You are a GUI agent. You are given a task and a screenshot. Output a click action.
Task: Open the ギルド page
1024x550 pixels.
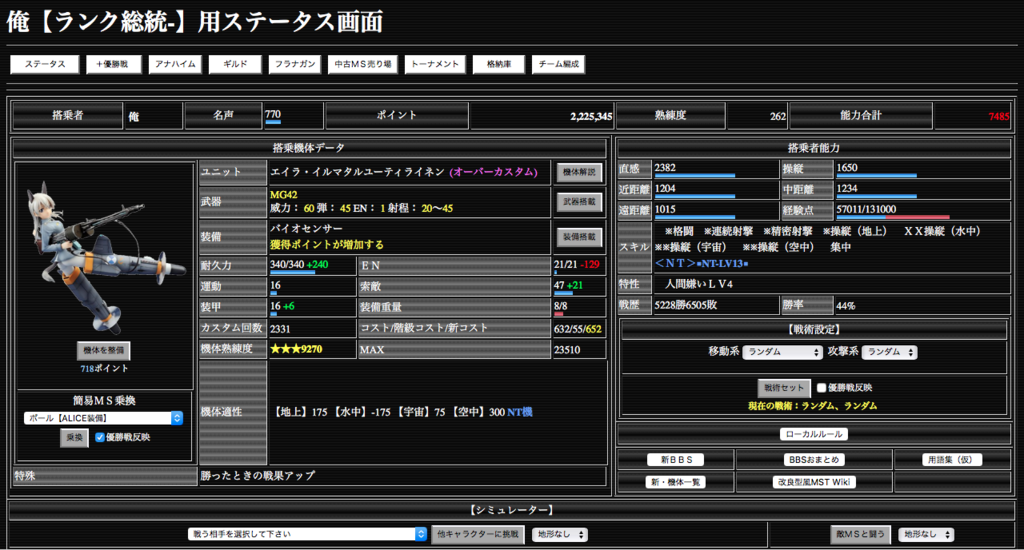[235, 64]
